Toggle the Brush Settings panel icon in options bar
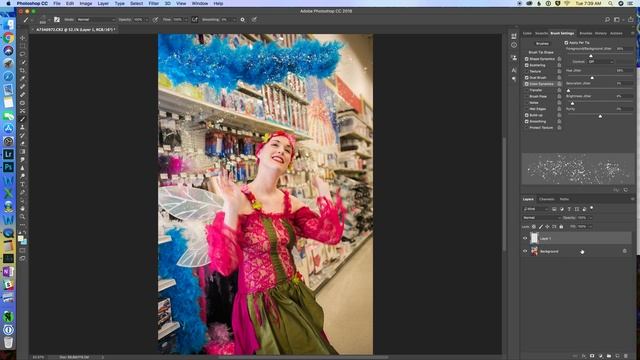Image resolution: width=640 pixels, height=360 pixels. click(57, 20)
